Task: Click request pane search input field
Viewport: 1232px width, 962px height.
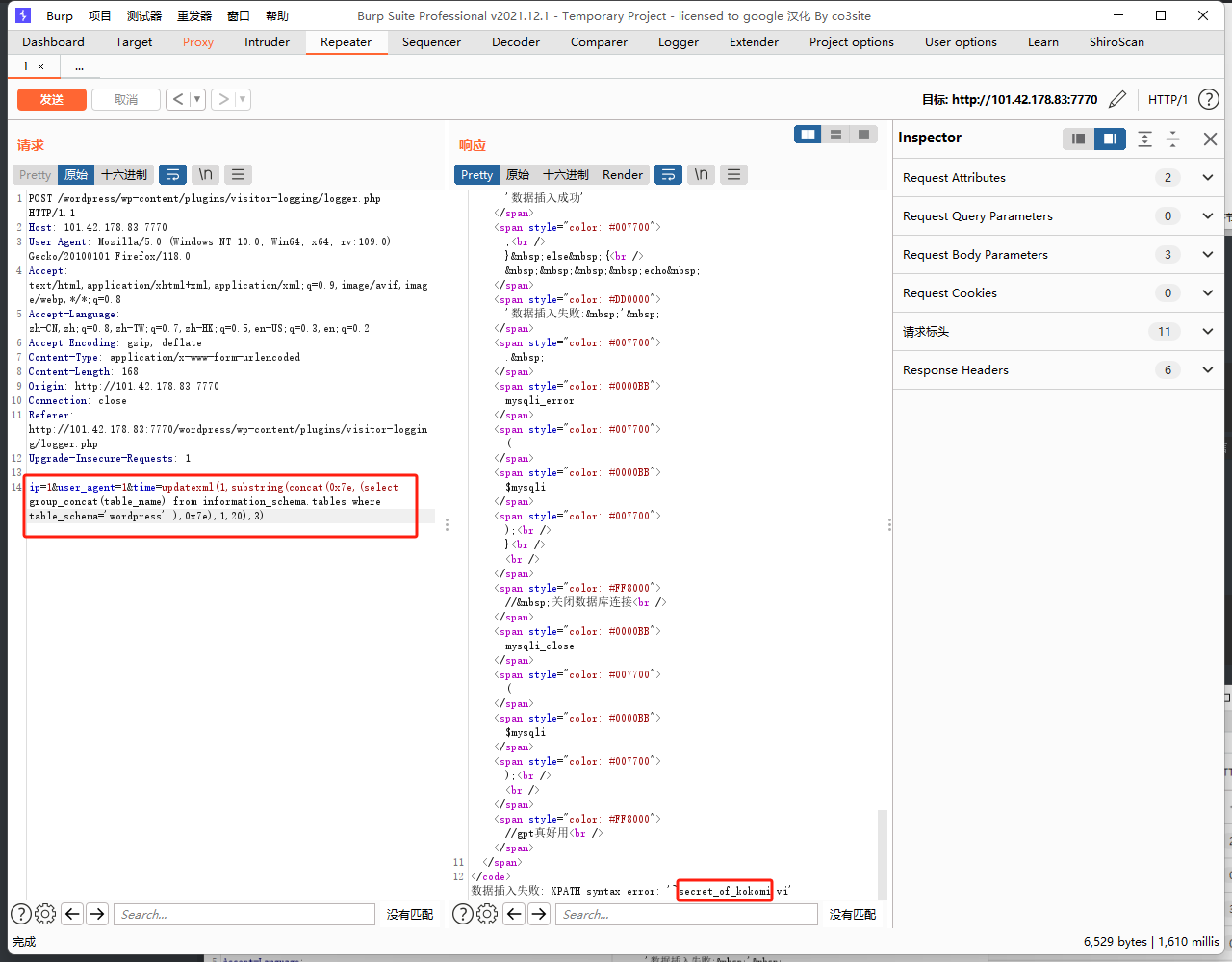Action: (244, 914)
